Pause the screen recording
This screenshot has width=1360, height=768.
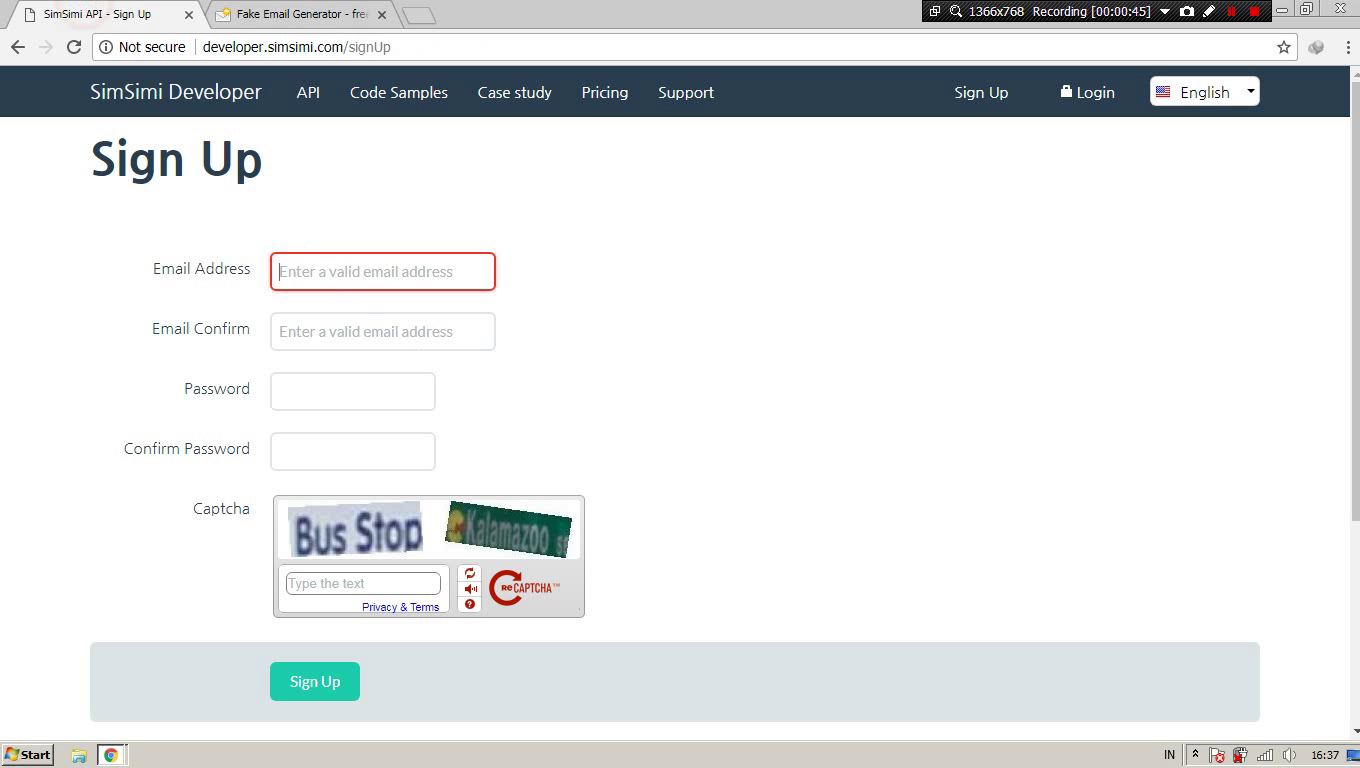click(1231, 11)
